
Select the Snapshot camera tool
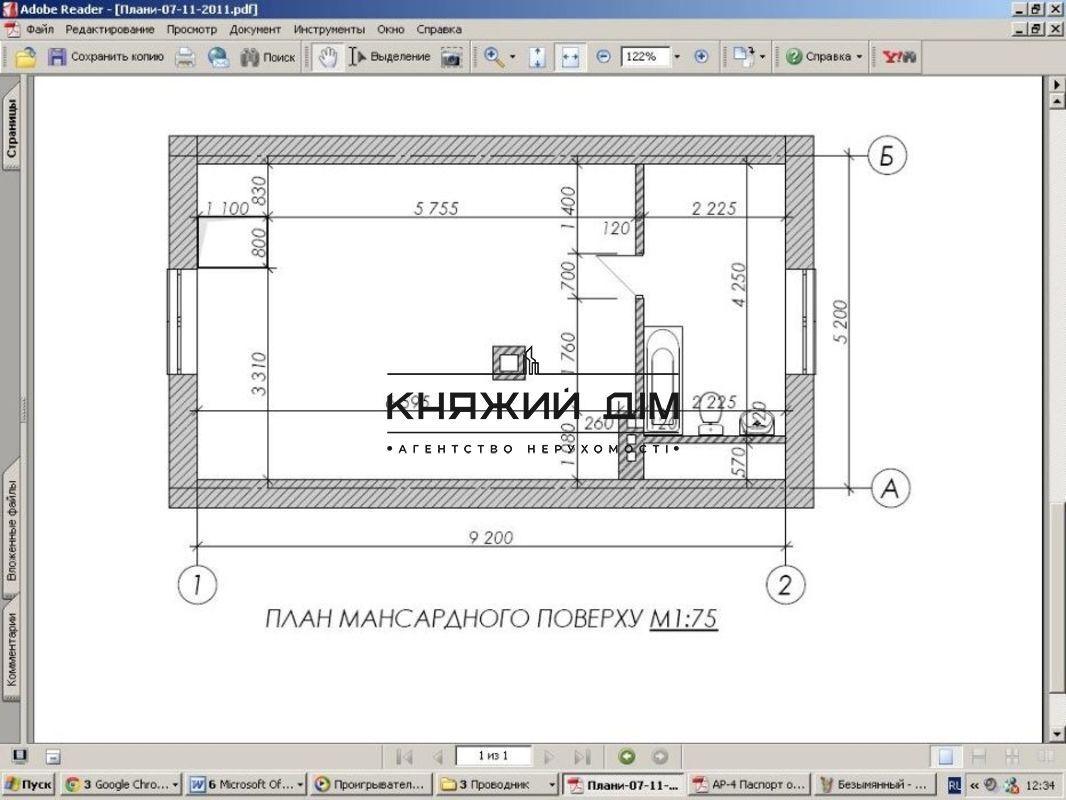point(452,57)
